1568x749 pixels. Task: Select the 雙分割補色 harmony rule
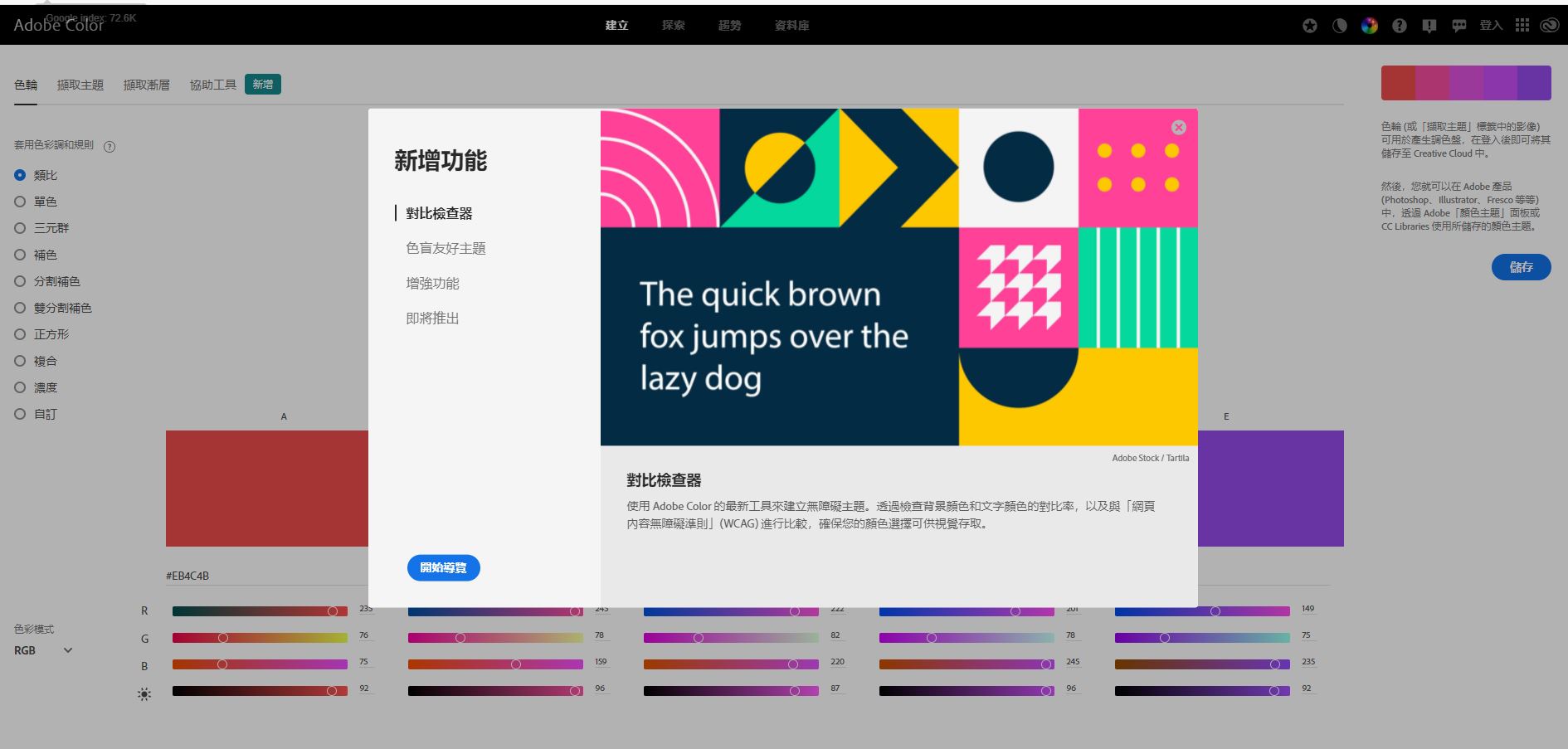click(53, 308)
